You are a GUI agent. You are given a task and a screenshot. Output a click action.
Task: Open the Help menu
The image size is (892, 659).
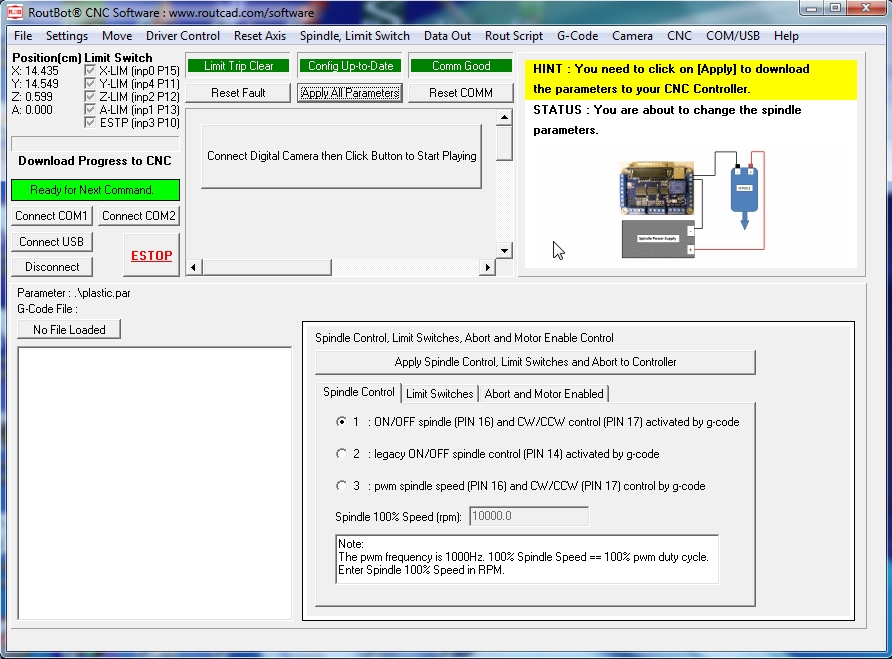pos(786,36)
